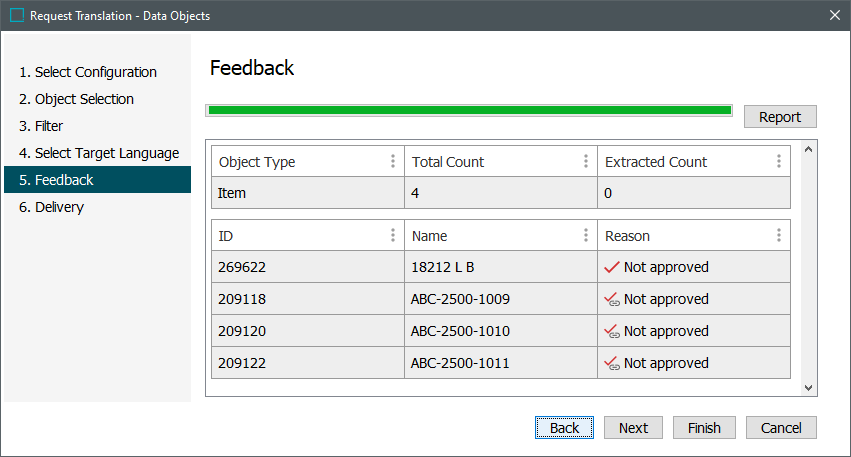Click the status icon beside ABC-2500-1009
Viewport: 851px width, 457px height.
(x=612, y=299)
